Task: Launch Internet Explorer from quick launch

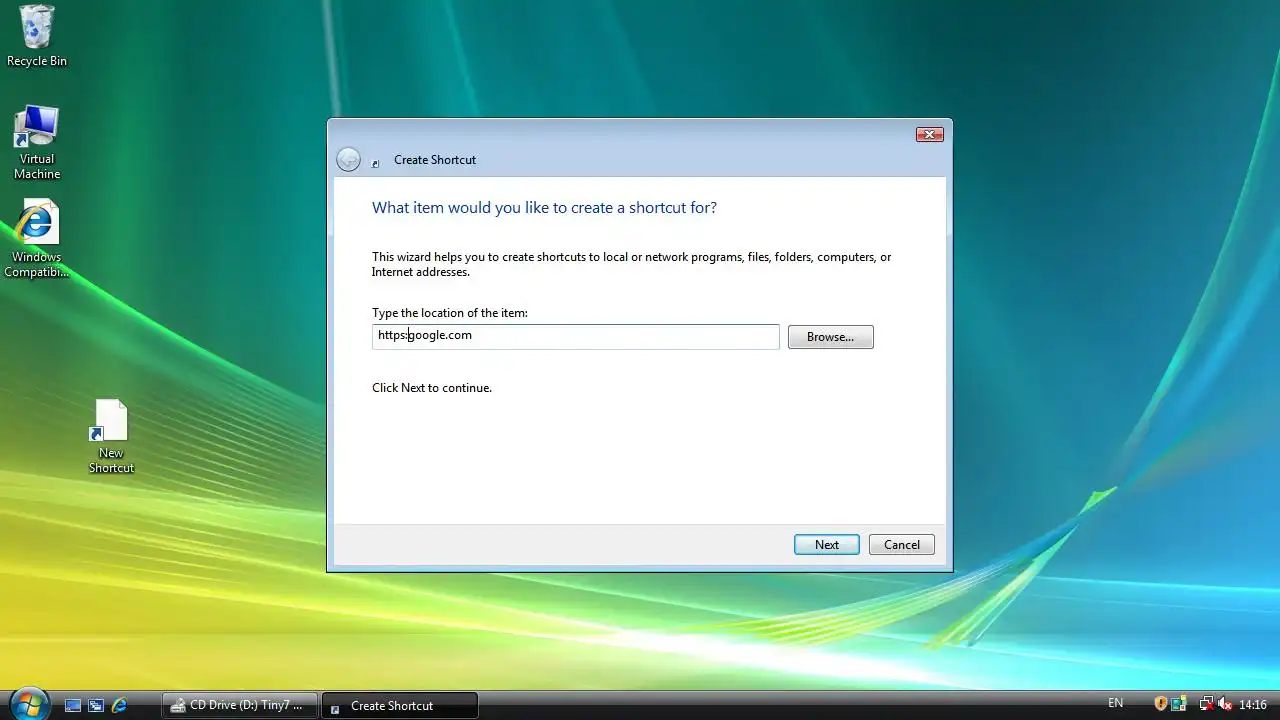Action: point(119,705)
